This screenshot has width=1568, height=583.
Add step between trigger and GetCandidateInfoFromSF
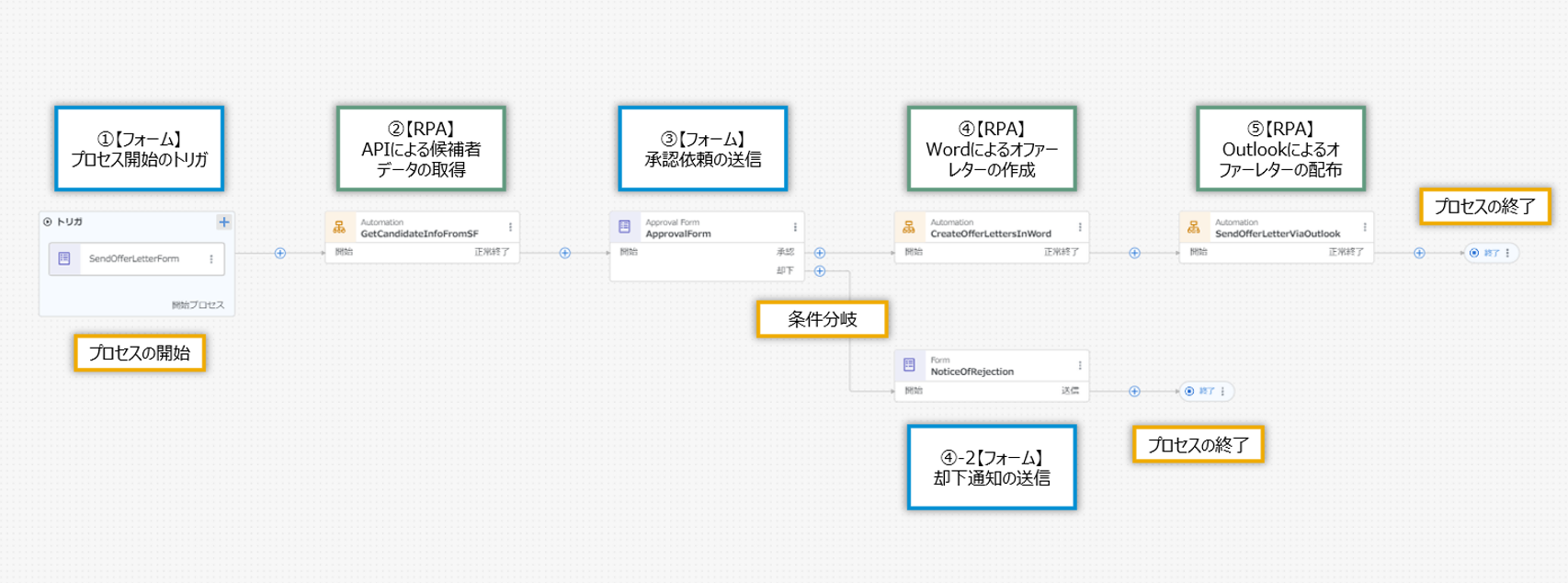280,253
